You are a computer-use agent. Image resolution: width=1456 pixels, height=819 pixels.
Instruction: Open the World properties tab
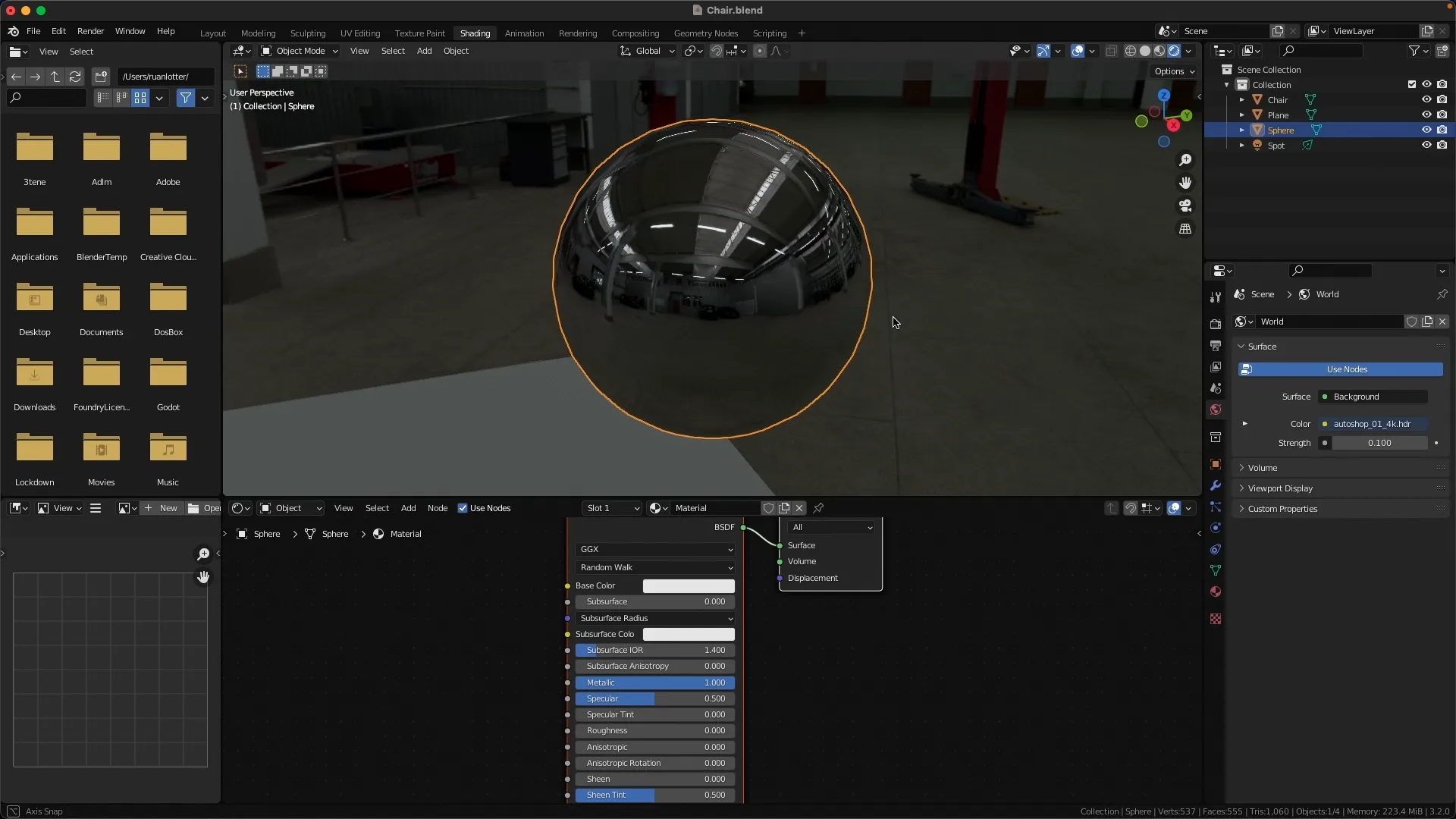[1216, 409]
